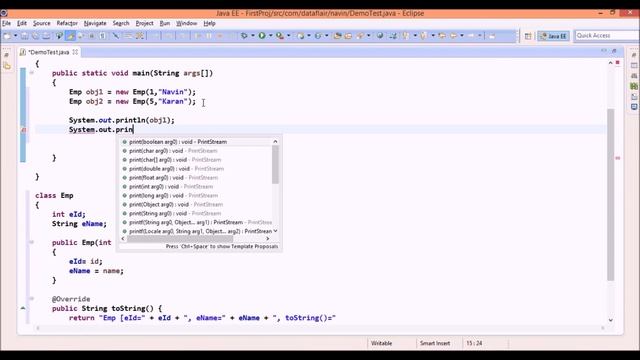Click the 15 : 24 cursor position

pos(474,343)
